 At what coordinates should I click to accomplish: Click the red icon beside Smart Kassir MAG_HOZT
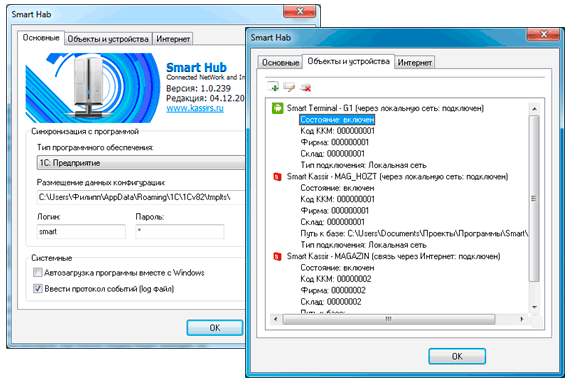(x=277, y=177)
